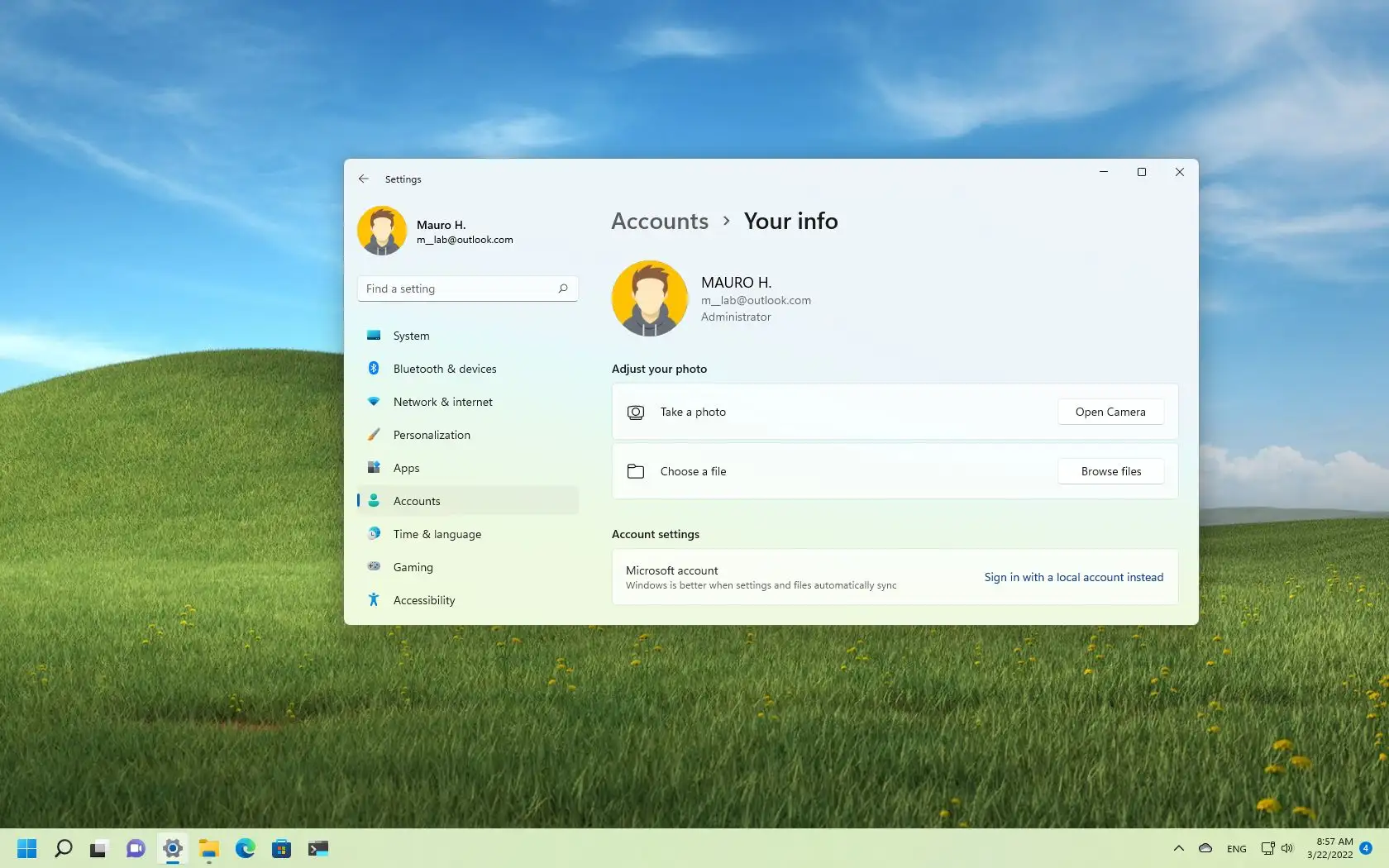
Task: Click the Personalization paintbrush icon
Action: [374, 435]
